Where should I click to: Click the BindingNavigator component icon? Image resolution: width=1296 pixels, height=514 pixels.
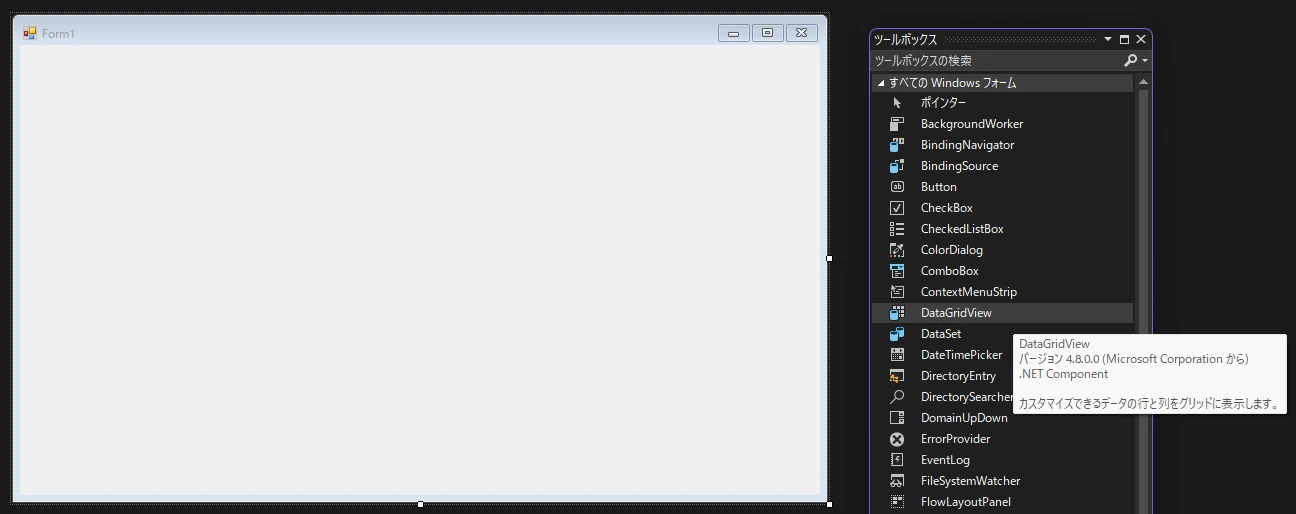(x=897, y=145)
